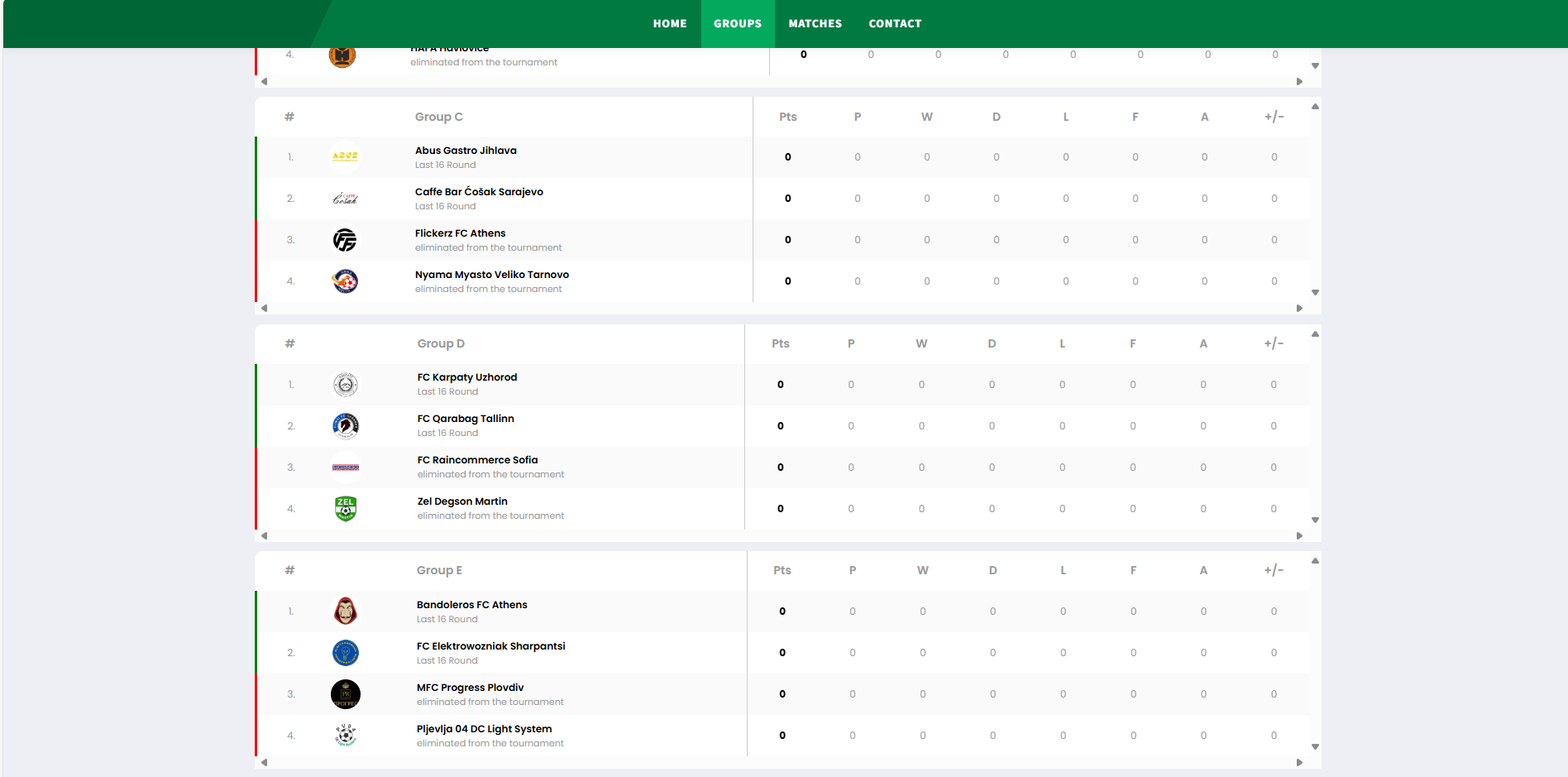Click the Group D table heading
This screenshot has width=1568, height=777.
point(441,343)
